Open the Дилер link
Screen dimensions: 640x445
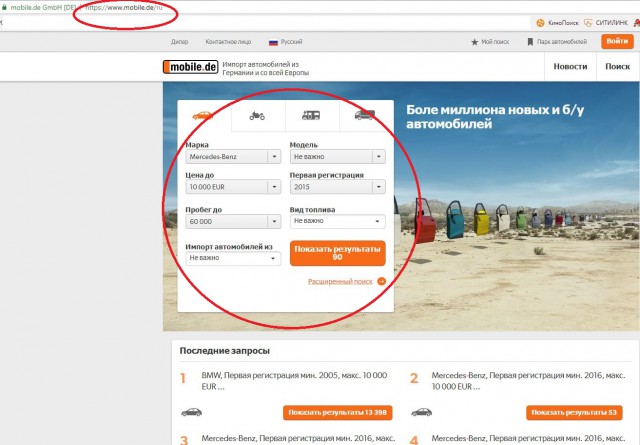pyautogui.click(x=180, y=42)
